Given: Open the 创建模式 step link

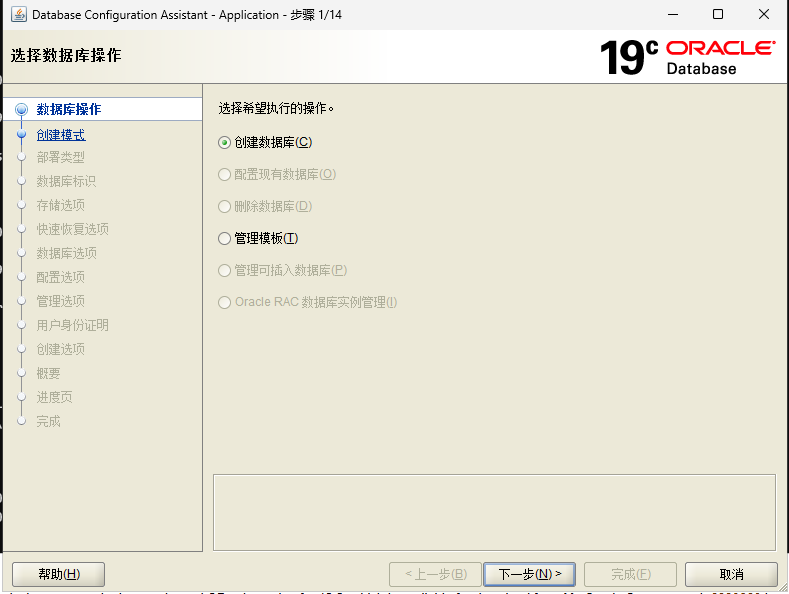Looking at the screenshot, I should point(61,135).
